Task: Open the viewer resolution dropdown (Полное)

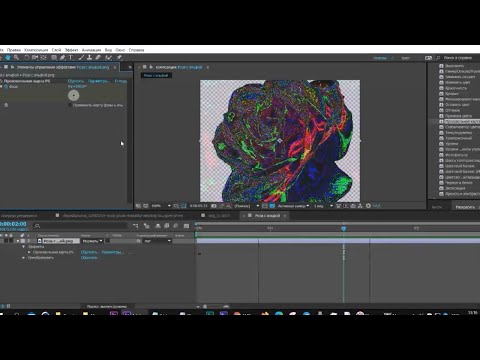Action: pos(247,206)
